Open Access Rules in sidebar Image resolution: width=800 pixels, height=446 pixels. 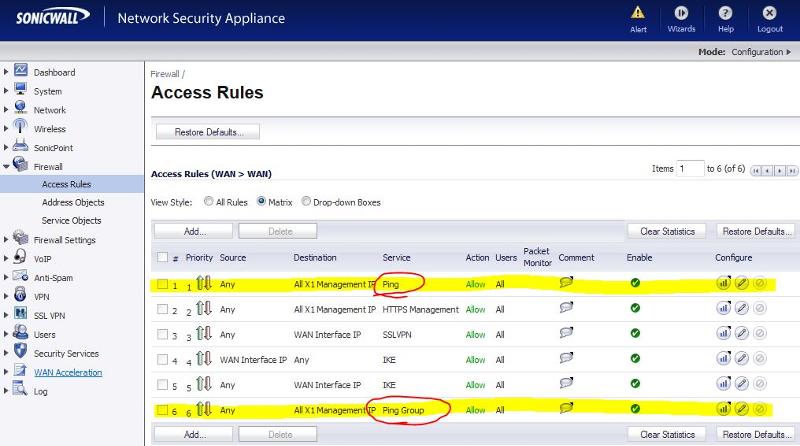tap(66, 184)
